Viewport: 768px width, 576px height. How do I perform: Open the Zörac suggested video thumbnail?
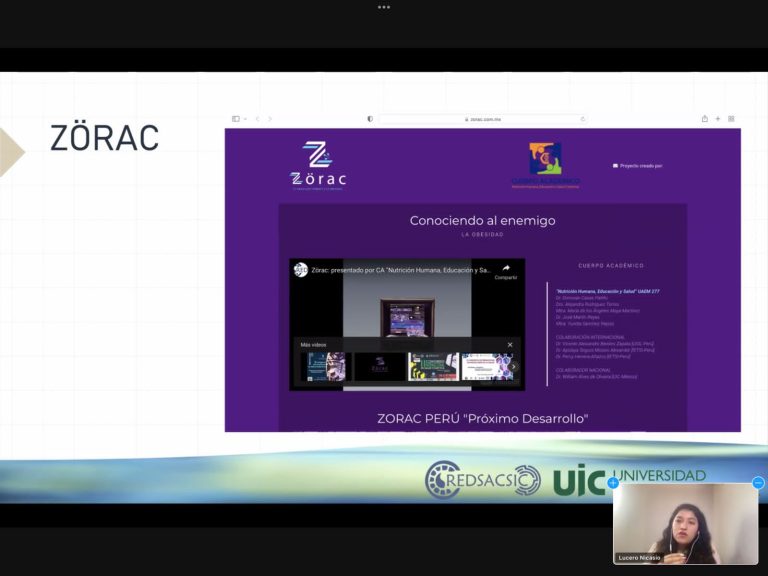(x=380, y=367)
